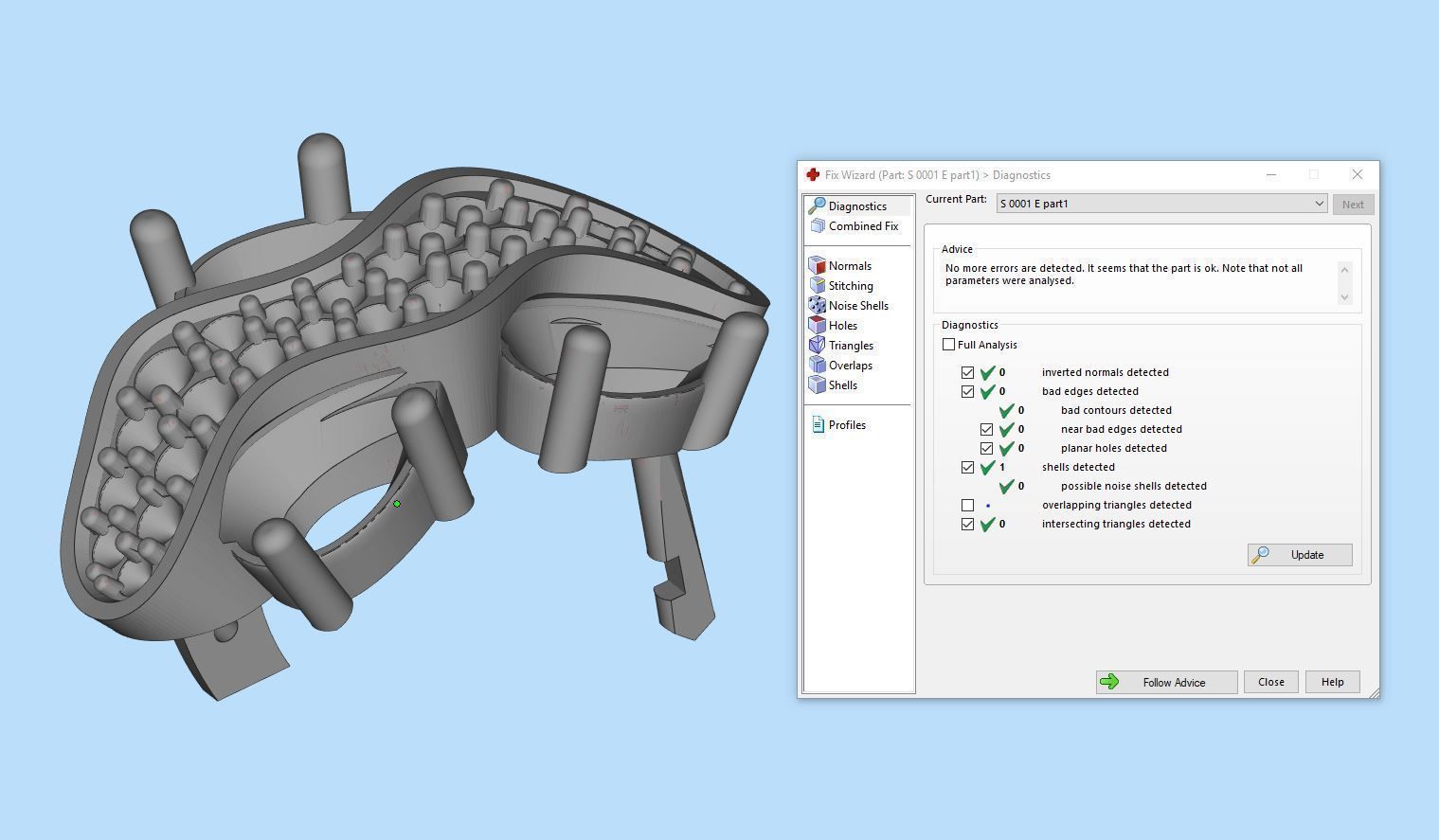The height and width of the screenshot is (840, 1439).
Task: Go to the Normals page
Action: pos(850,266)
